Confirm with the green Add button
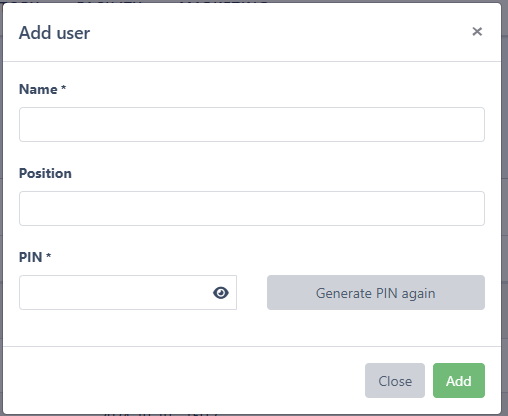508x416 pixels. tap(459, 380)
